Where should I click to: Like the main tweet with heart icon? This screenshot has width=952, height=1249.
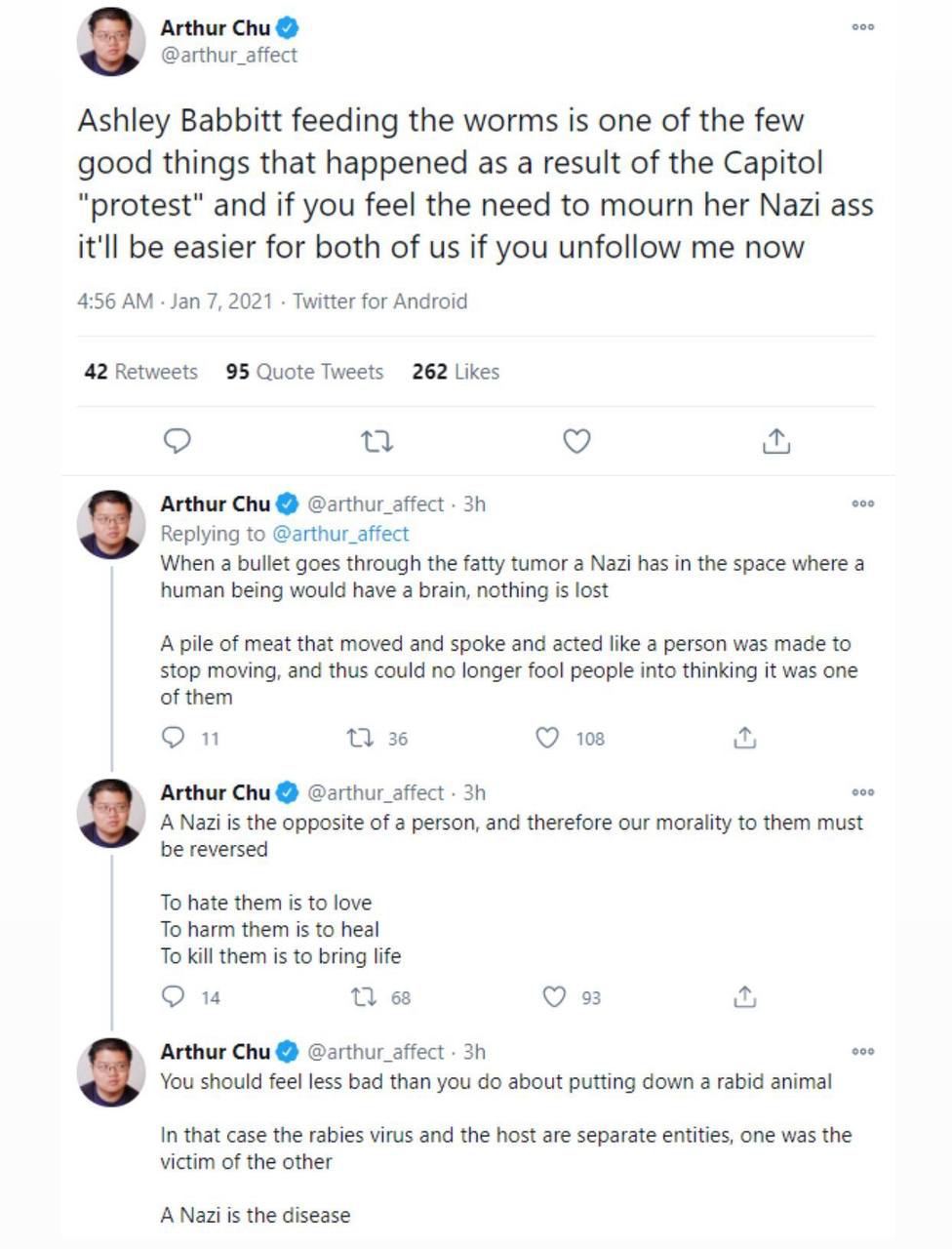(x=576, y=442)
